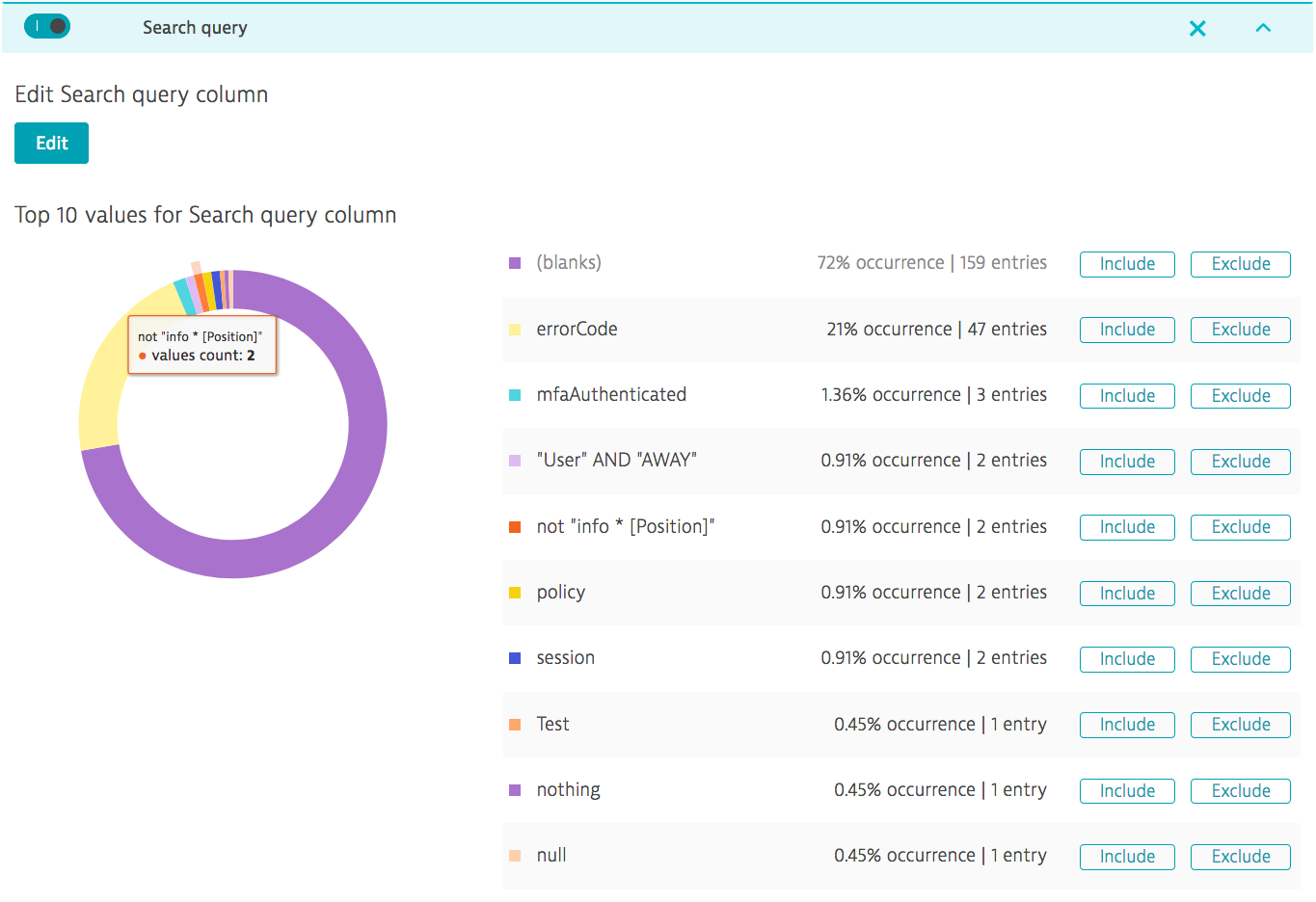This screenshot has width=1316, height=902.
Task: Include "User" AND "AWAY" entries
Action: [1127, 462]
